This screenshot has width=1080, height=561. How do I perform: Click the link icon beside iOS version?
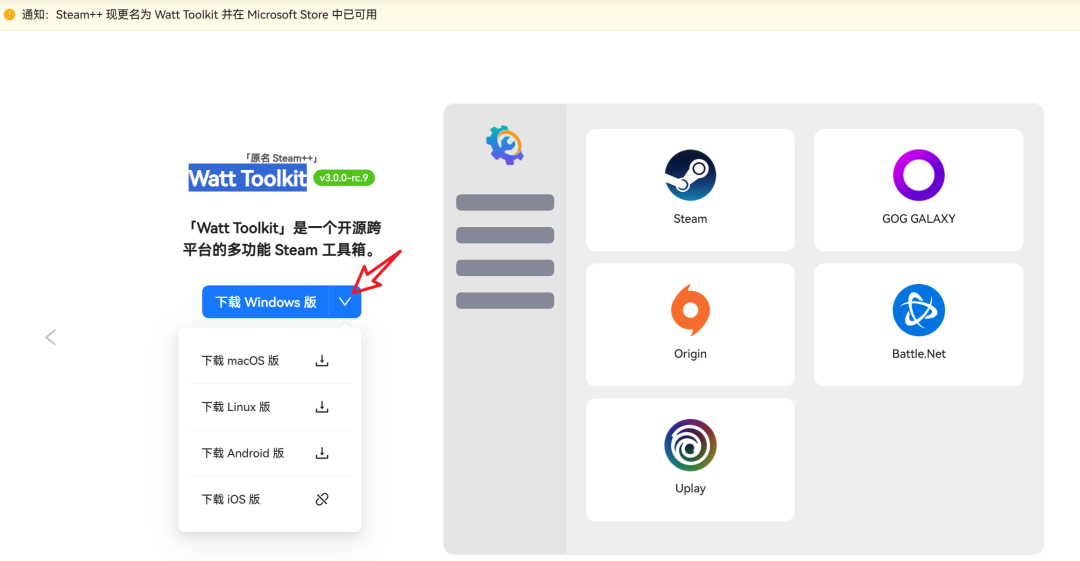pos(322,499)
